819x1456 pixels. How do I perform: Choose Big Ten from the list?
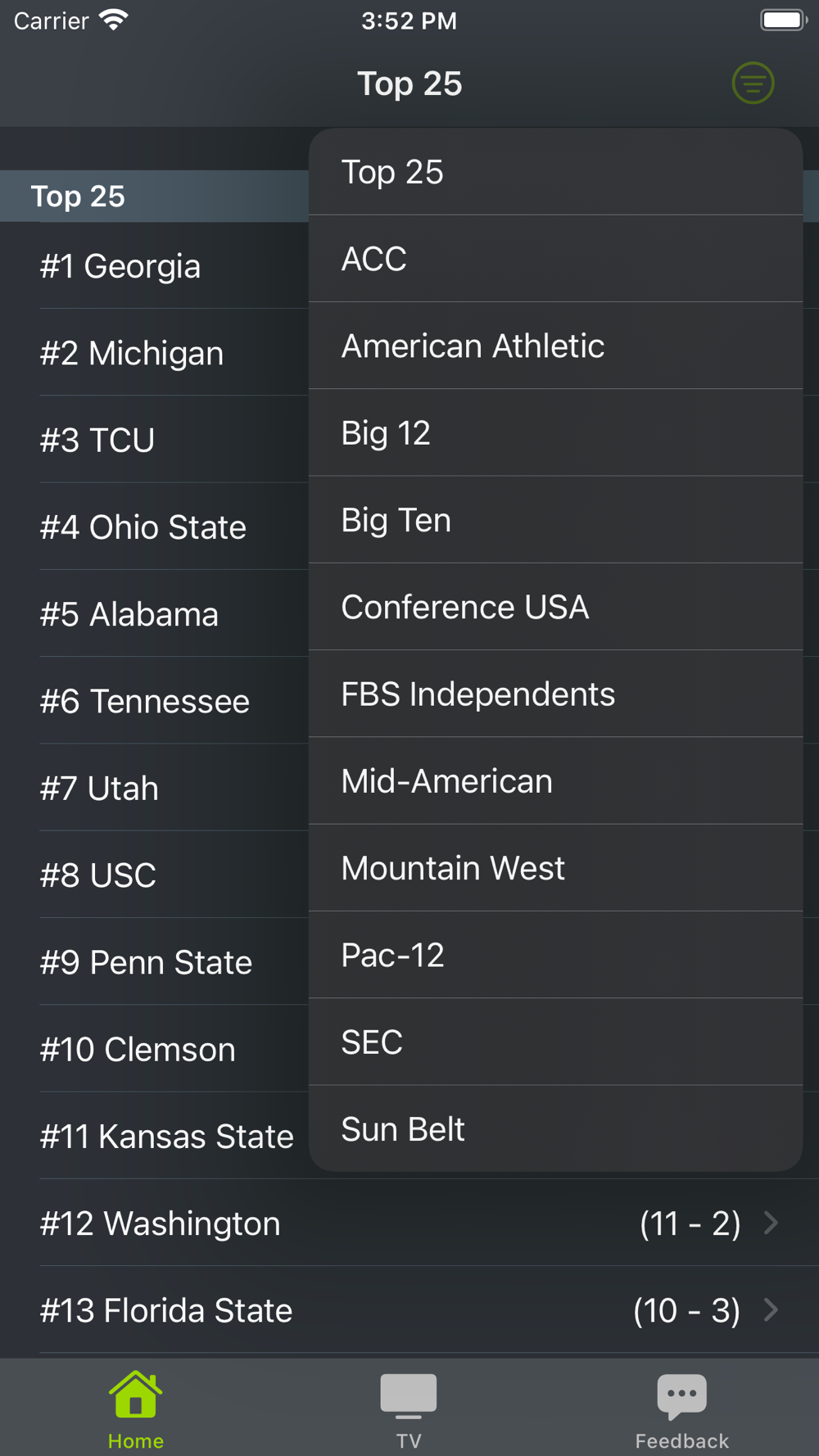point(555,520)
